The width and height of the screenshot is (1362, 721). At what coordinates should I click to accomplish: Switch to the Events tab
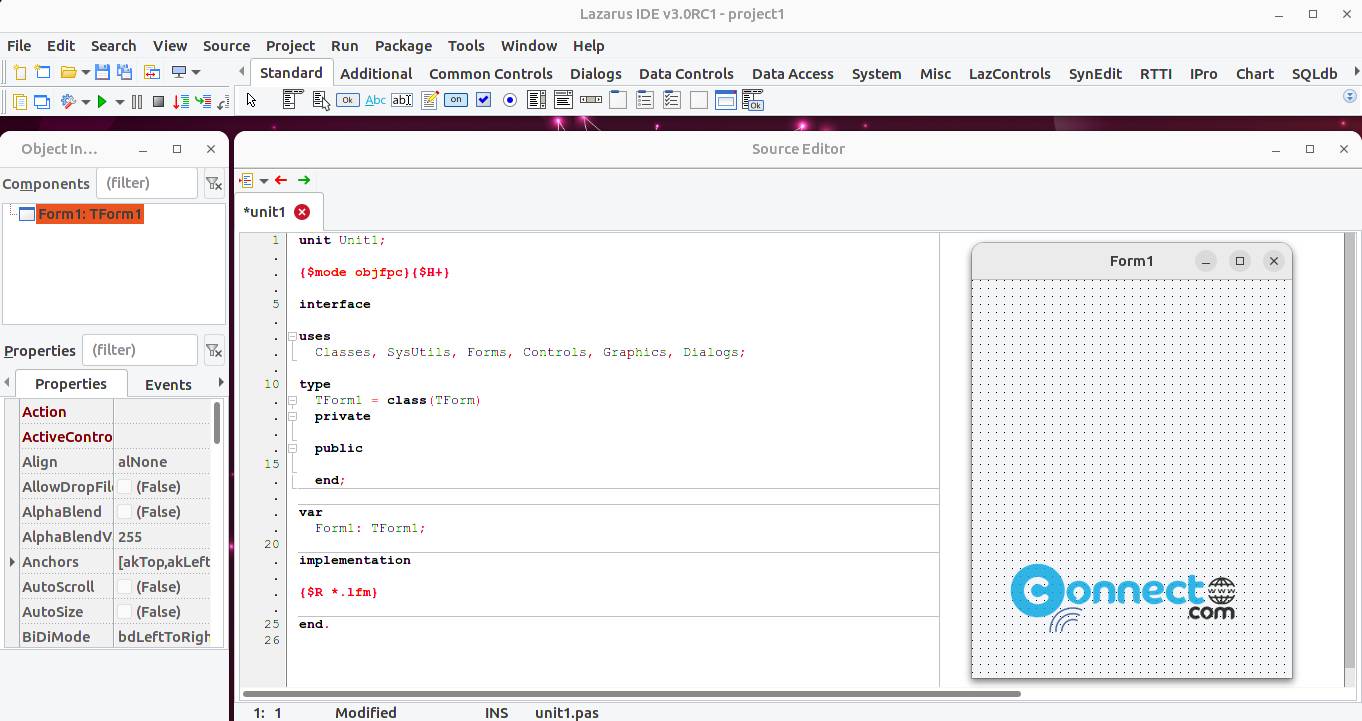[168, 384]
